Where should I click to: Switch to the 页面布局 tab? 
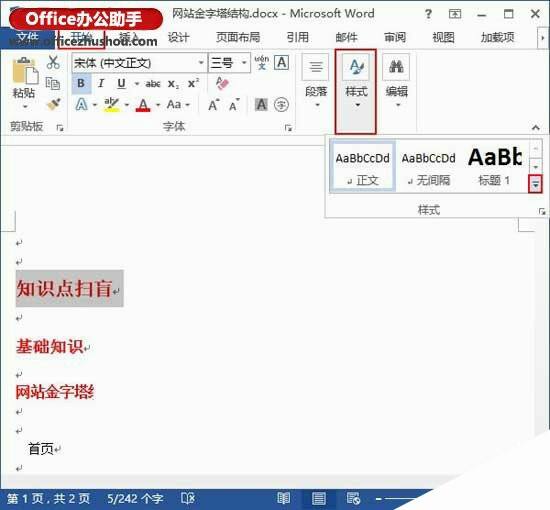point(238,37)
